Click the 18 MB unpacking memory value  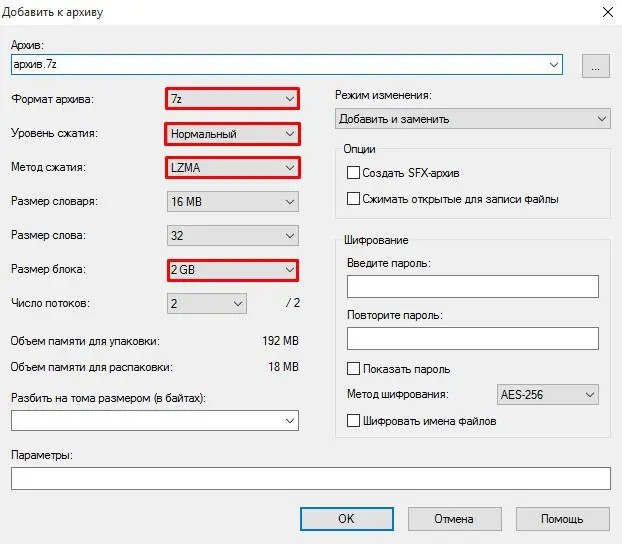pos(283,367)
